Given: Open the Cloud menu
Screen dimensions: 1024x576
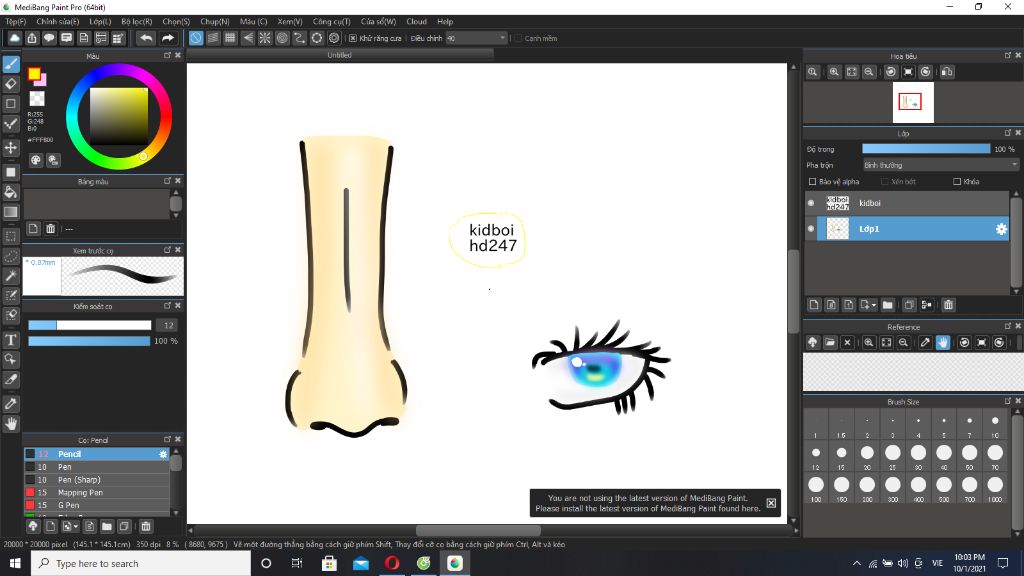Looking at the screenshot, I should (416, 22).
